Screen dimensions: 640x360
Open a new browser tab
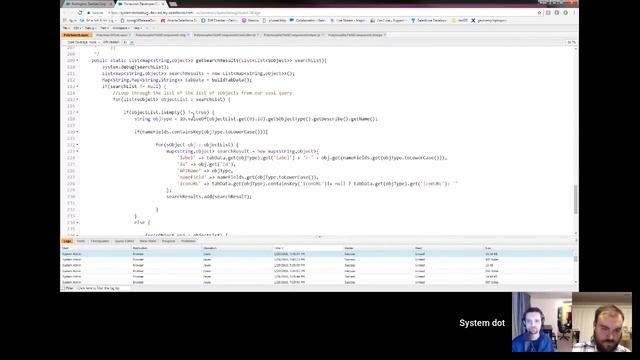[x=173, y=4]
